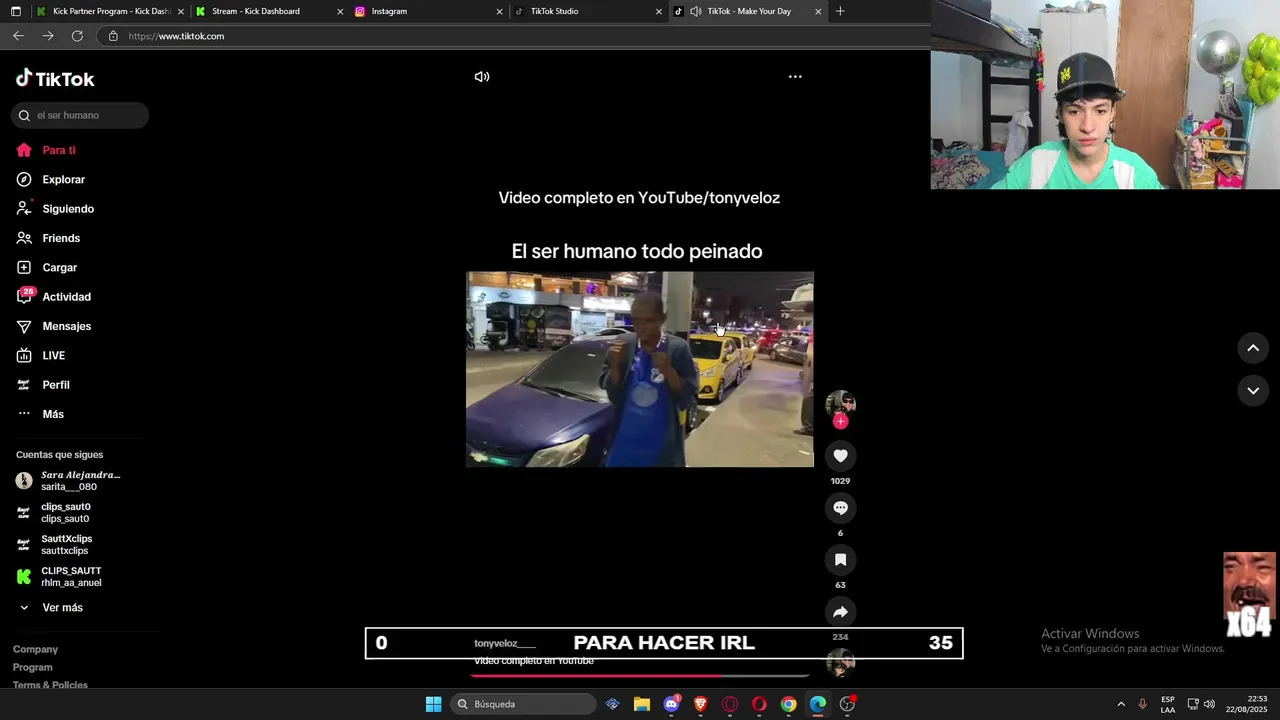
Task: Click the playing video frame
Action: [640, 369]
